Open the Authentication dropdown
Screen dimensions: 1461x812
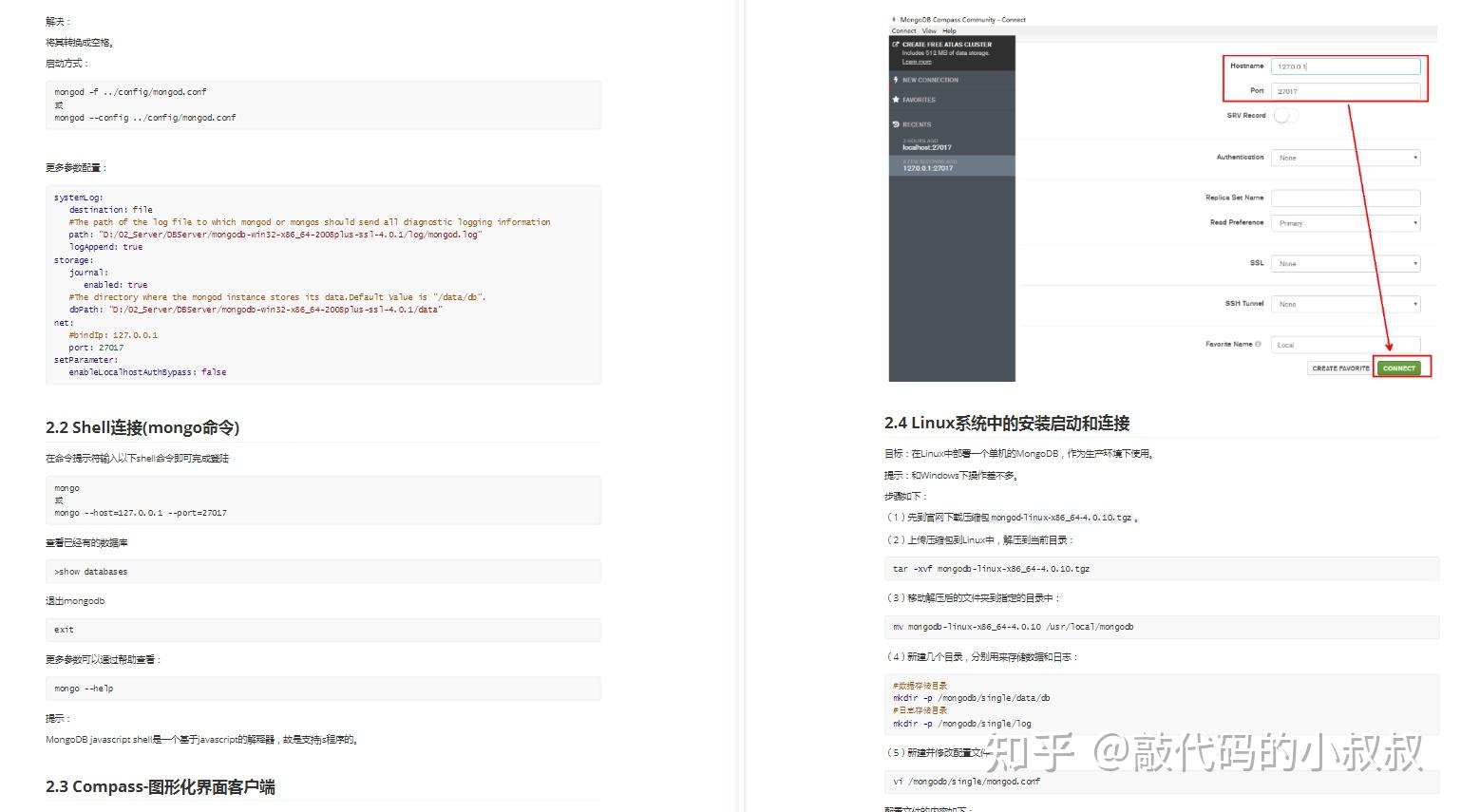click(x=1345, y=158)
